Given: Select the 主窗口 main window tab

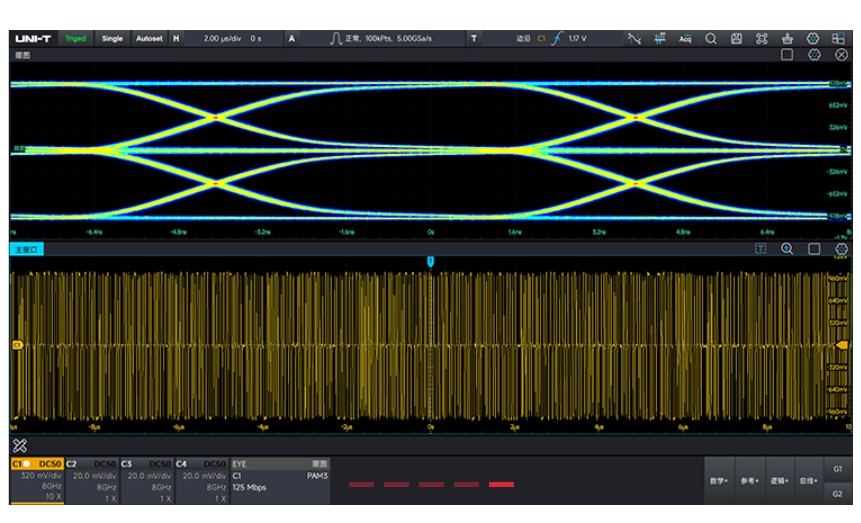Looking at the screenshot, I should pyautogui.click(x=26, y=249).
